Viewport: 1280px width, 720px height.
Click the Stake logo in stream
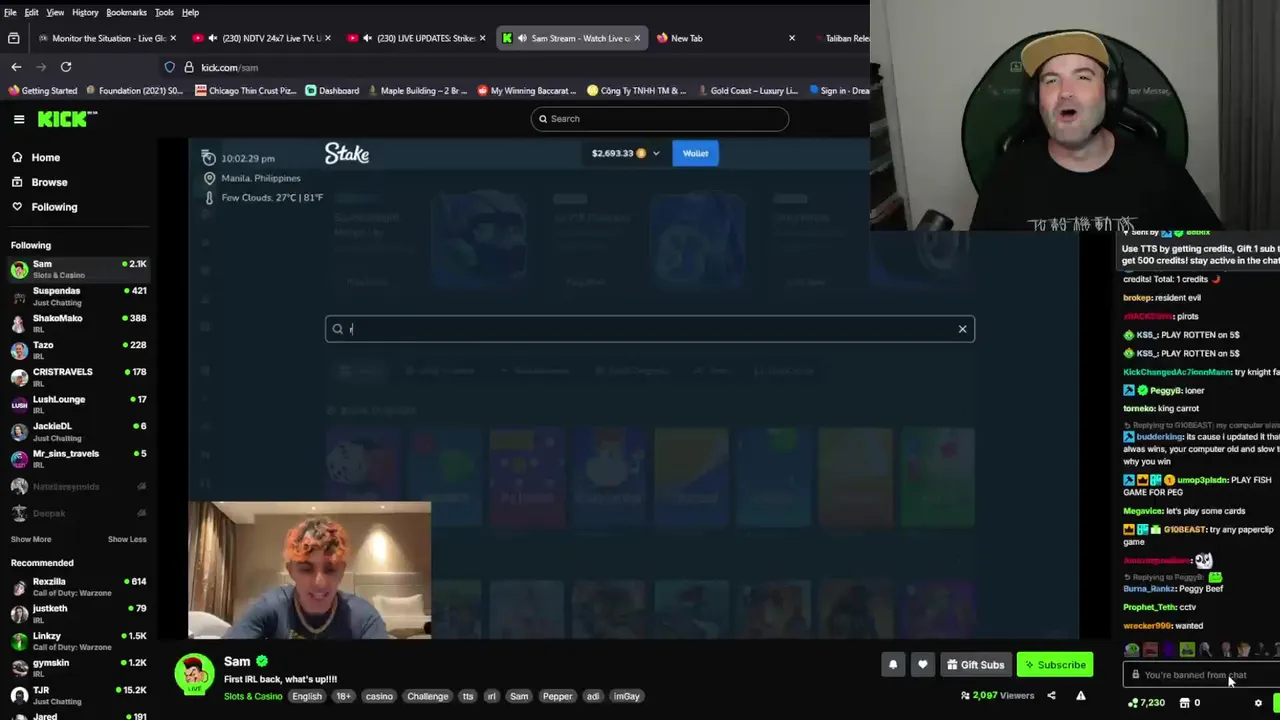pos(347,154)
